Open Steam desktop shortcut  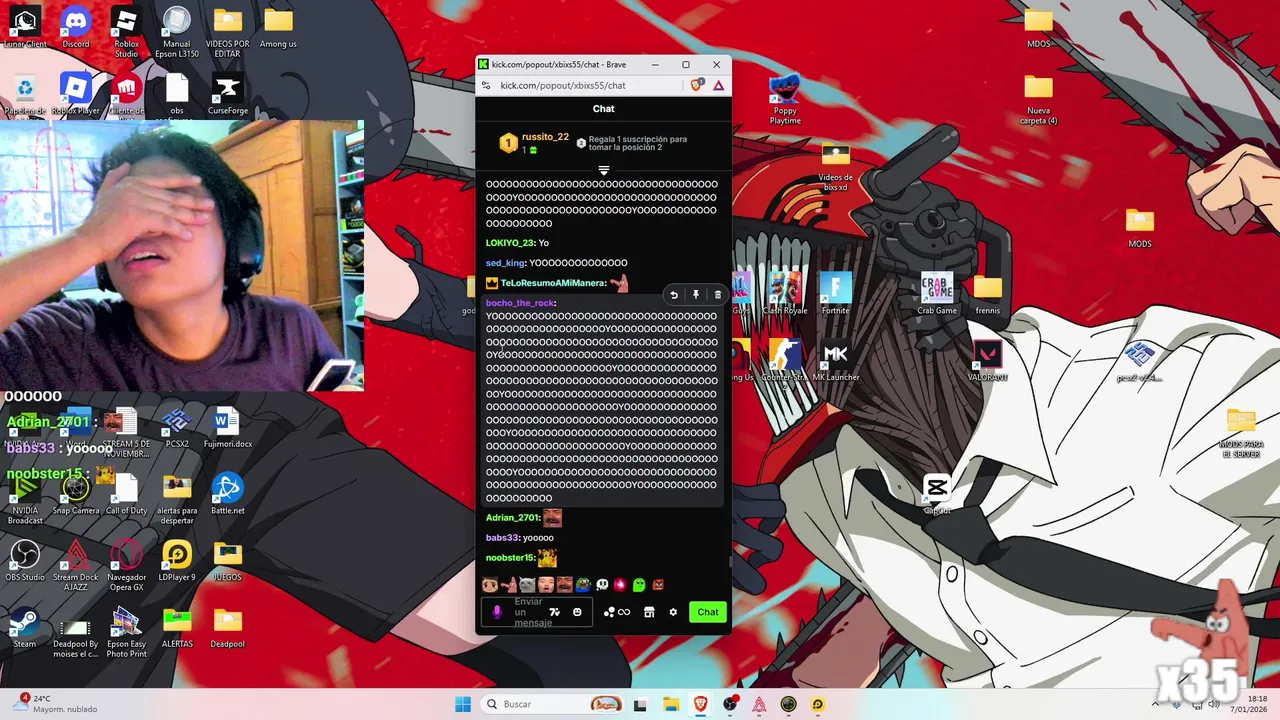[25, 628]
